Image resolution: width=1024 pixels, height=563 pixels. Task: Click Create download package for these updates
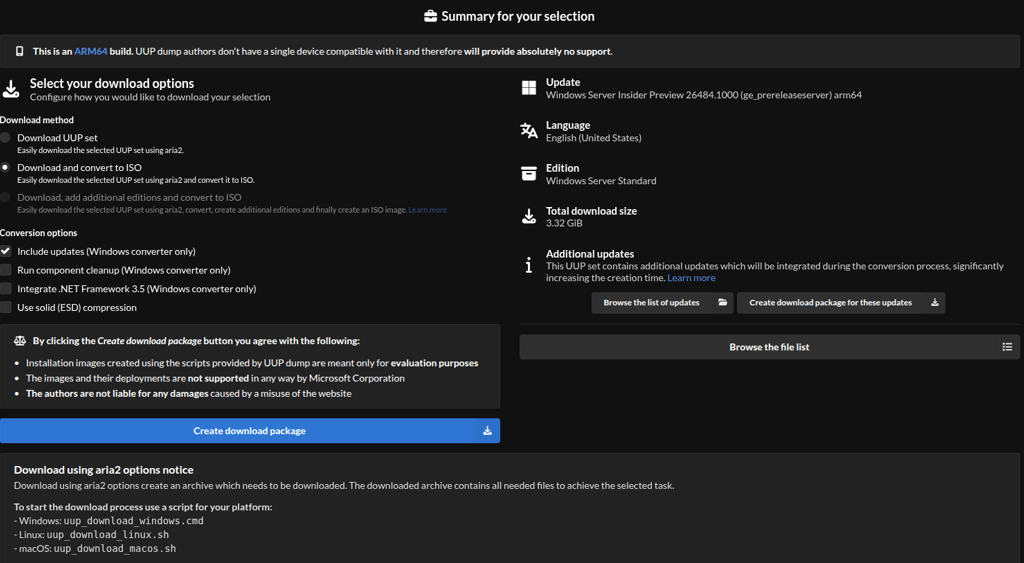coord(840,303)
